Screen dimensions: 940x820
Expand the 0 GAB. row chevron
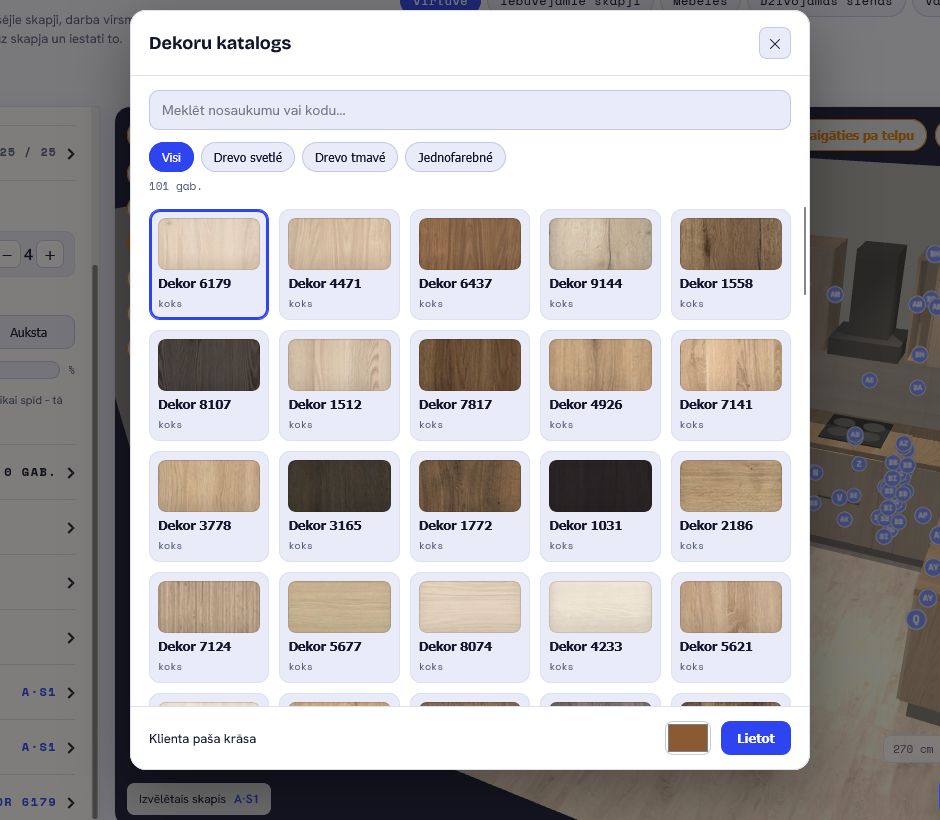coord(71,473)
